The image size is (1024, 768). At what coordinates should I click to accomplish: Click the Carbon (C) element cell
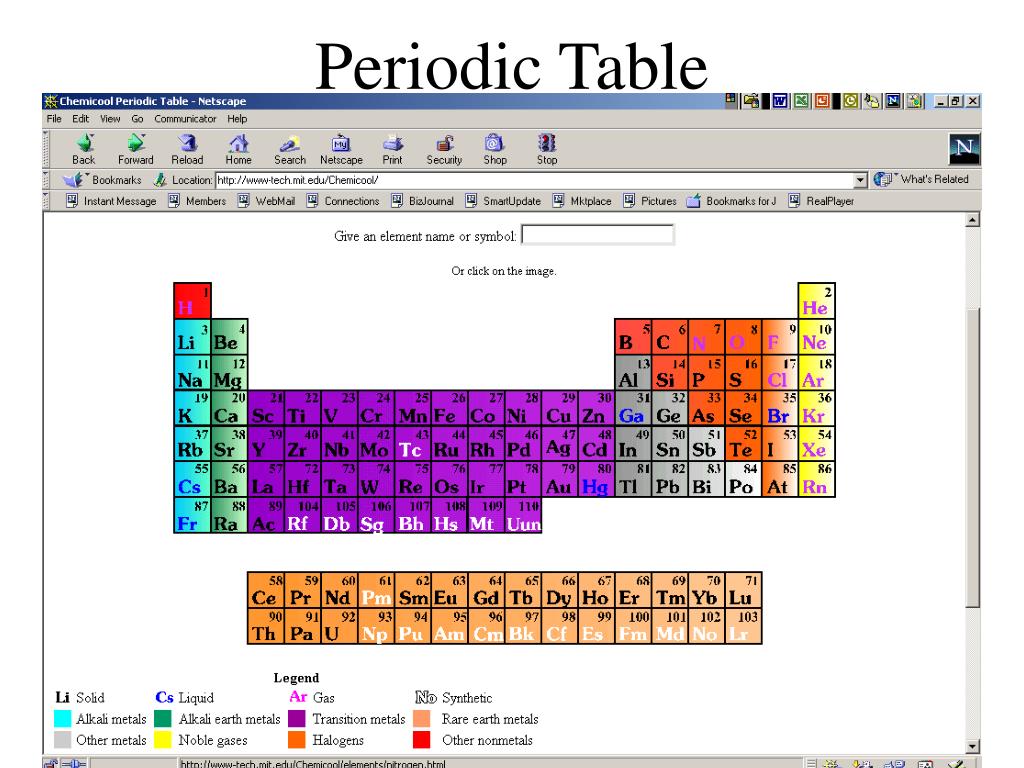pyautogui.click(x=669, y=337)
